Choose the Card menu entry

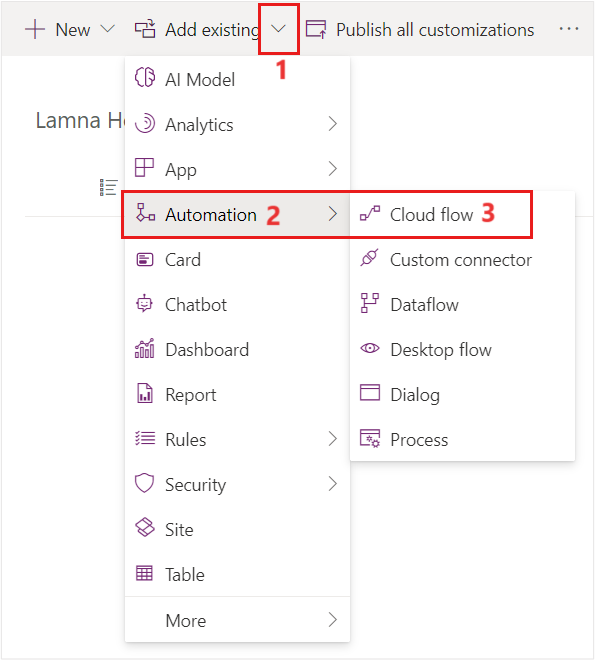pyautogui.click(x=237, y=259)
